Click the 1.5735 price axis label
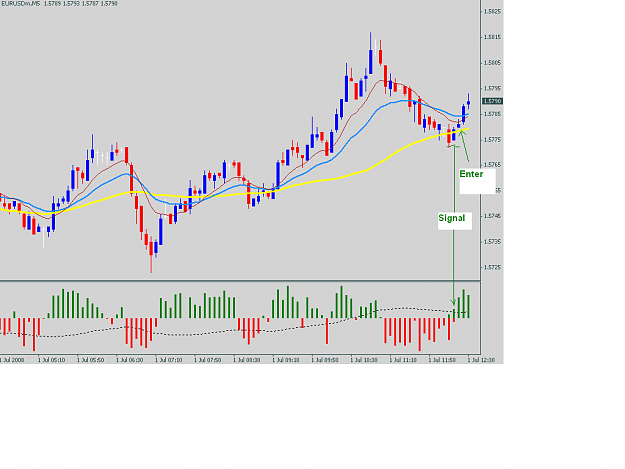Viewport: 625px width, 469px height. click(492, 241)
